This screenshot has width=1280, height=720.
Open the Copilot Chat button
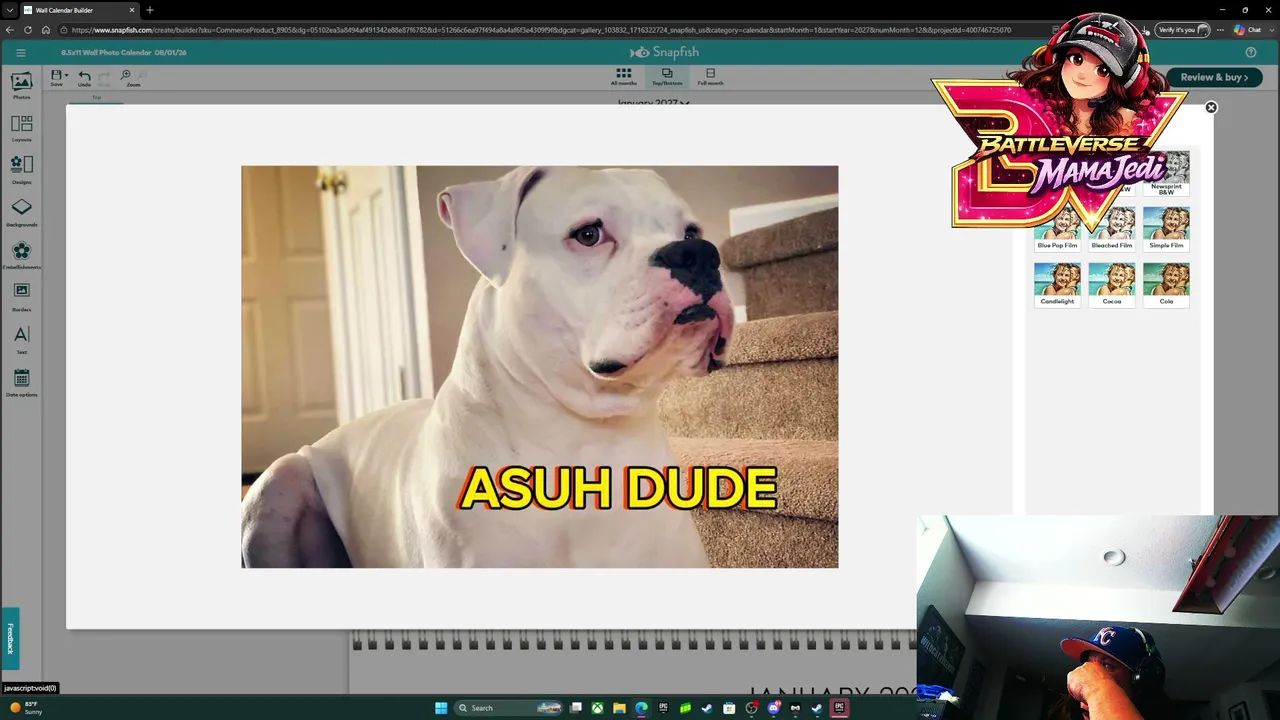(1247, 30)
